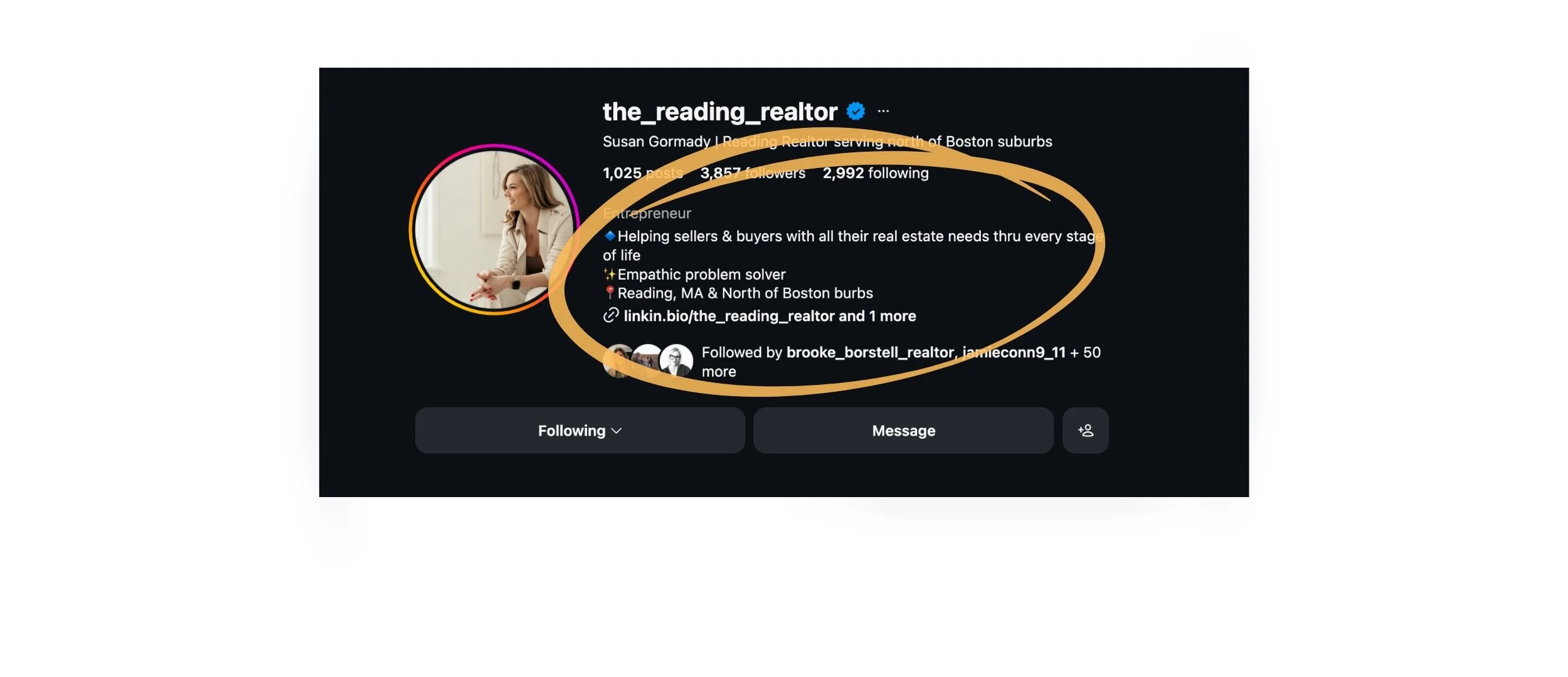The image size is (1568, 677).
Task: Click the Entrepreneur category label
Action: [647, 214]
